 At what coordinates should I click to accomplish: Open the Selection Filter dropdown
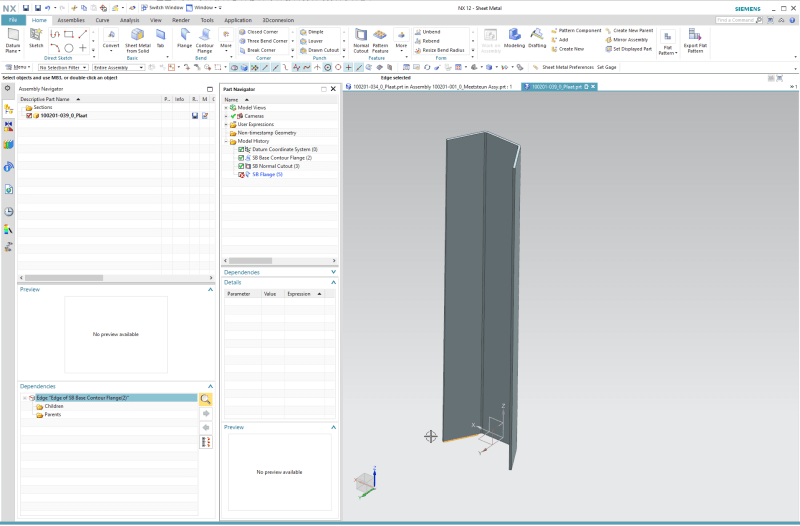coord(63,67)
